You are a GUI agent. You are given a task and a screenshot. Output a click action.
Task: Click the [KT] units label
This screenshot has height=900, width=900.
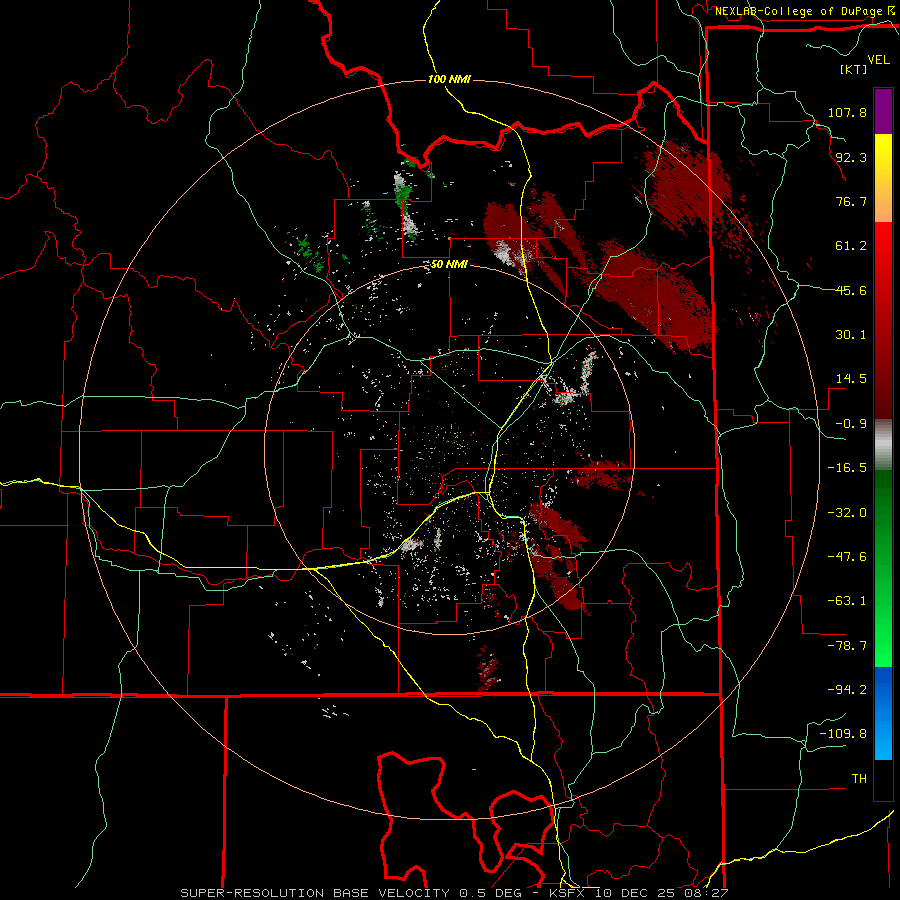click(854, 69)
